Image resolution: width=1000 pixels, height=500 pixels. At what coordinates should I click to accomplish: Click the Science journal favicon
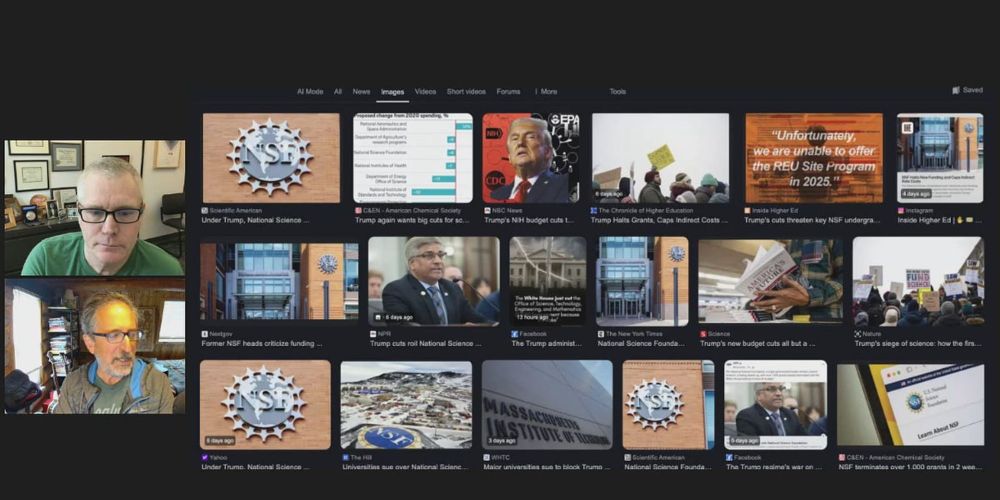pyautogui.click(x=703, y=334)
